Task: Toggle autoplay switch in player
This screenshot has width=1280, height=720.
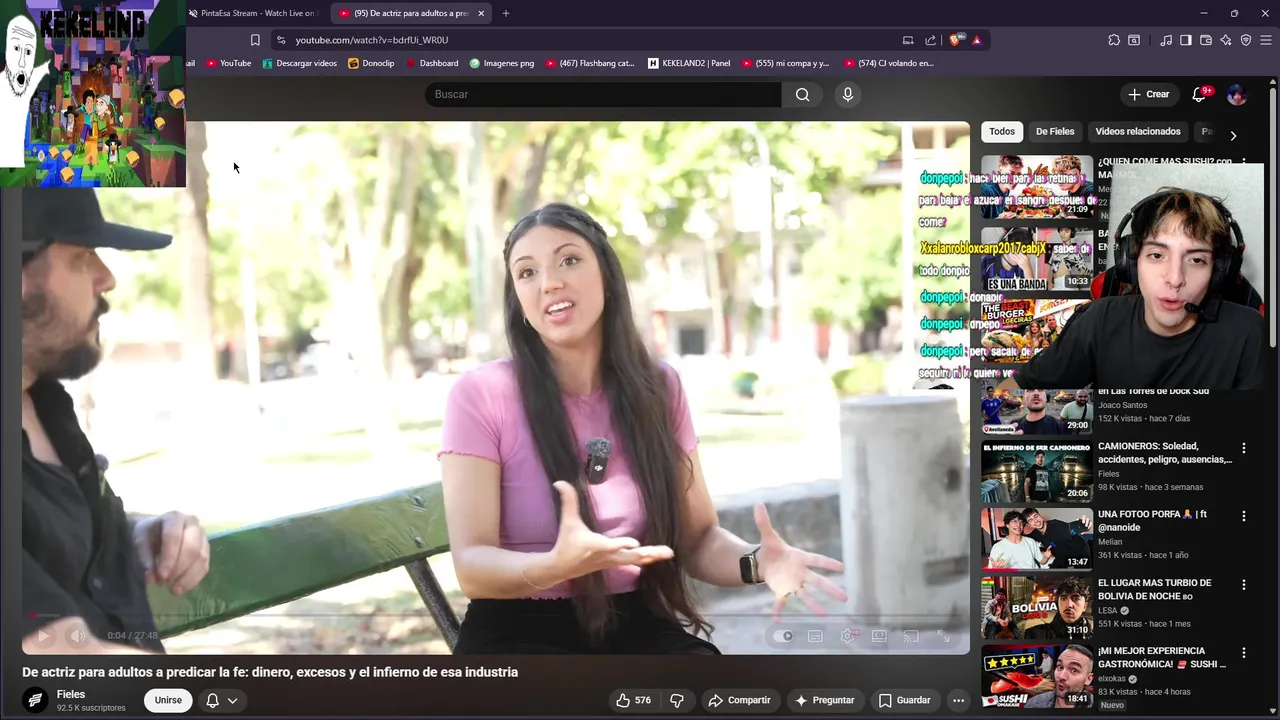Action: pos(783,636)
